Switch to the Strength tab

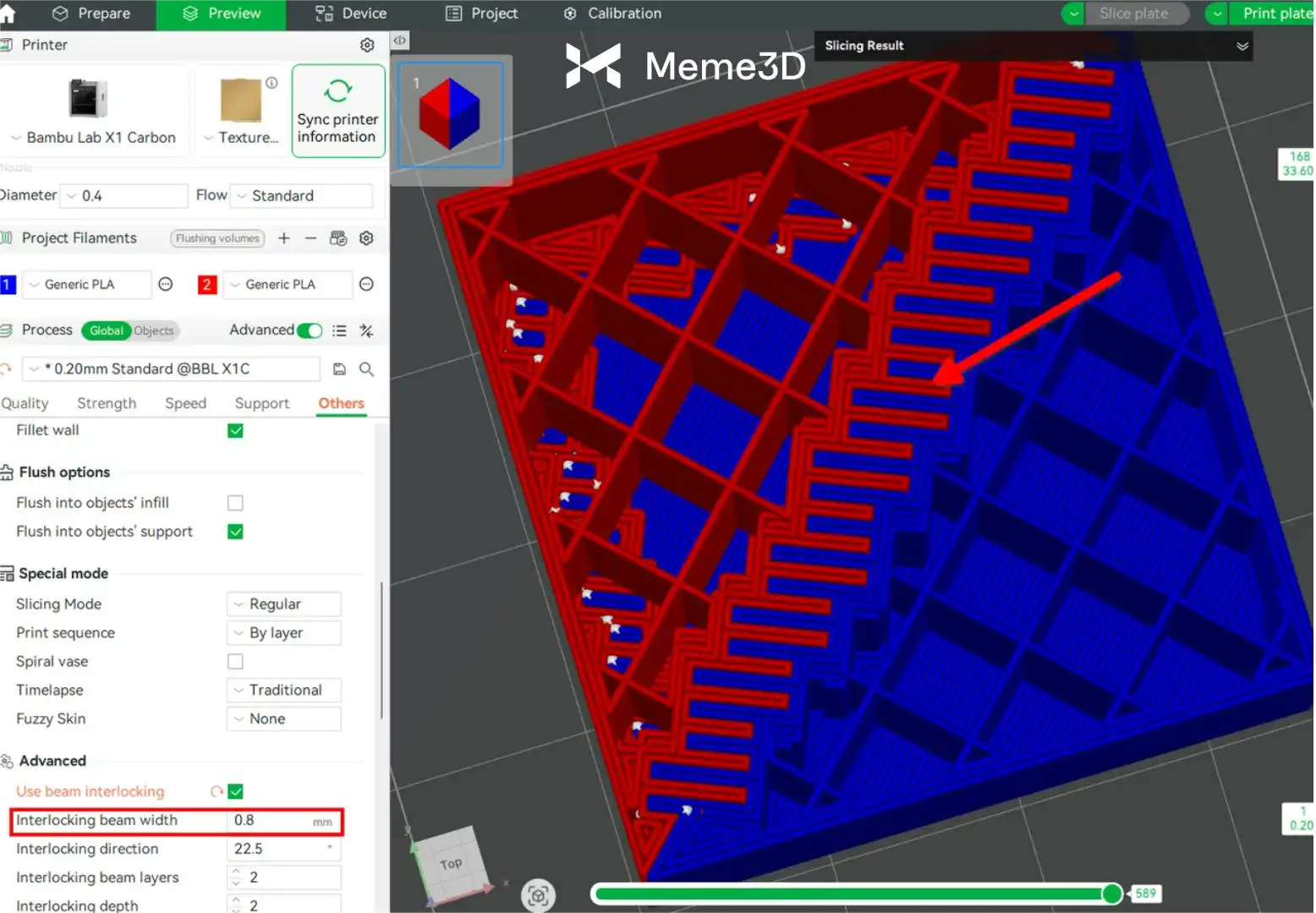tap(107, 403)
